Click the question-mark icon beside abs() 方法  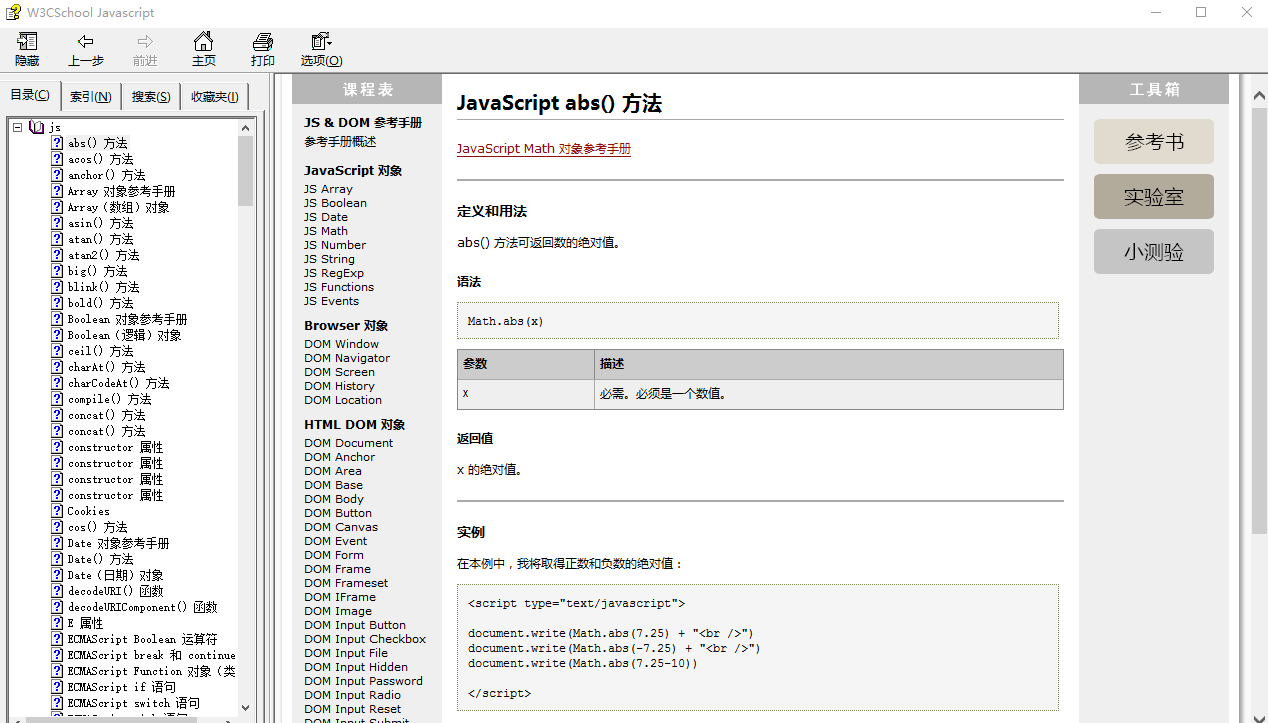(55, 142)
